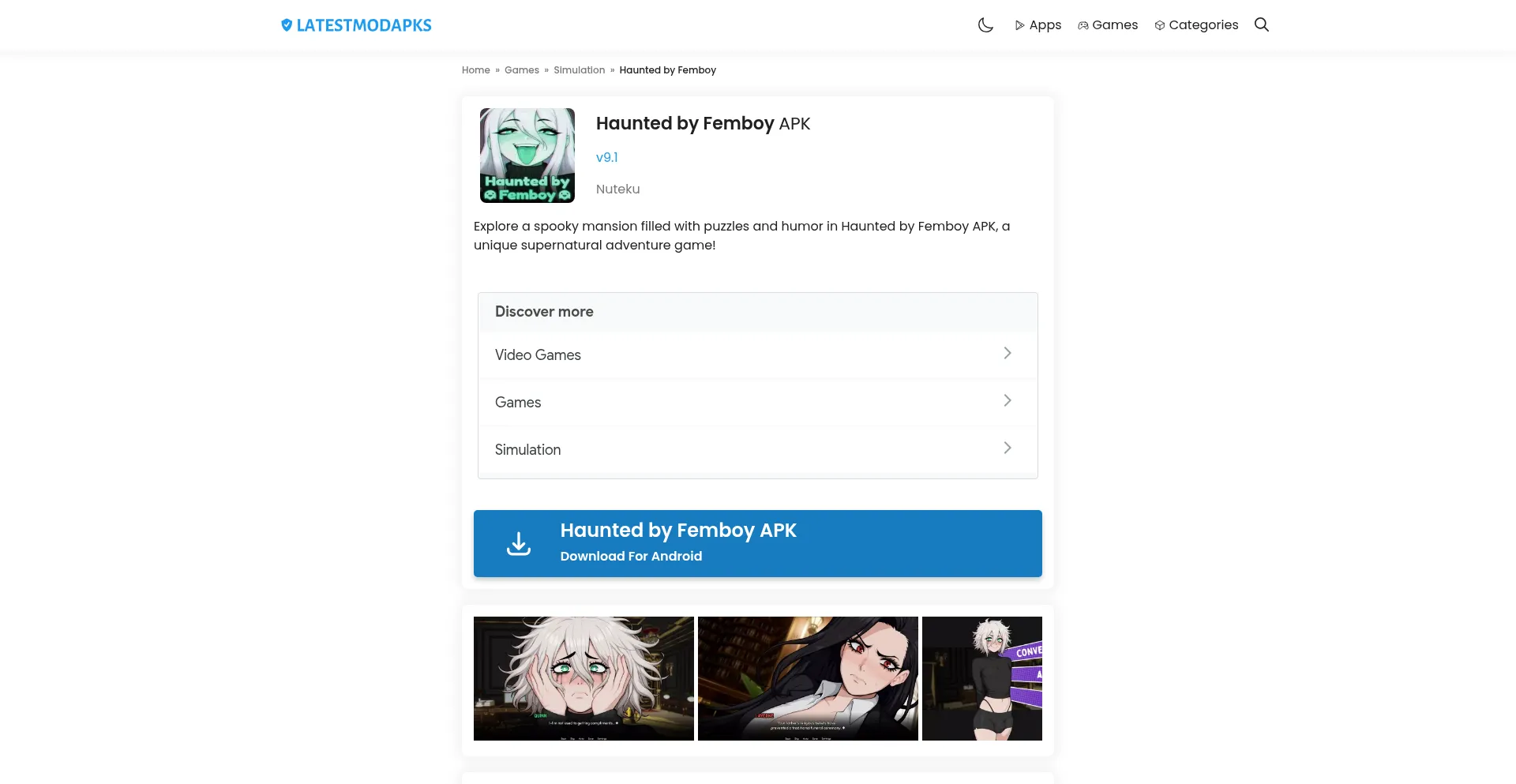Go to the Home breadcrumb
This screenshot has height=784, width=1516.
(x=476, y=70)
